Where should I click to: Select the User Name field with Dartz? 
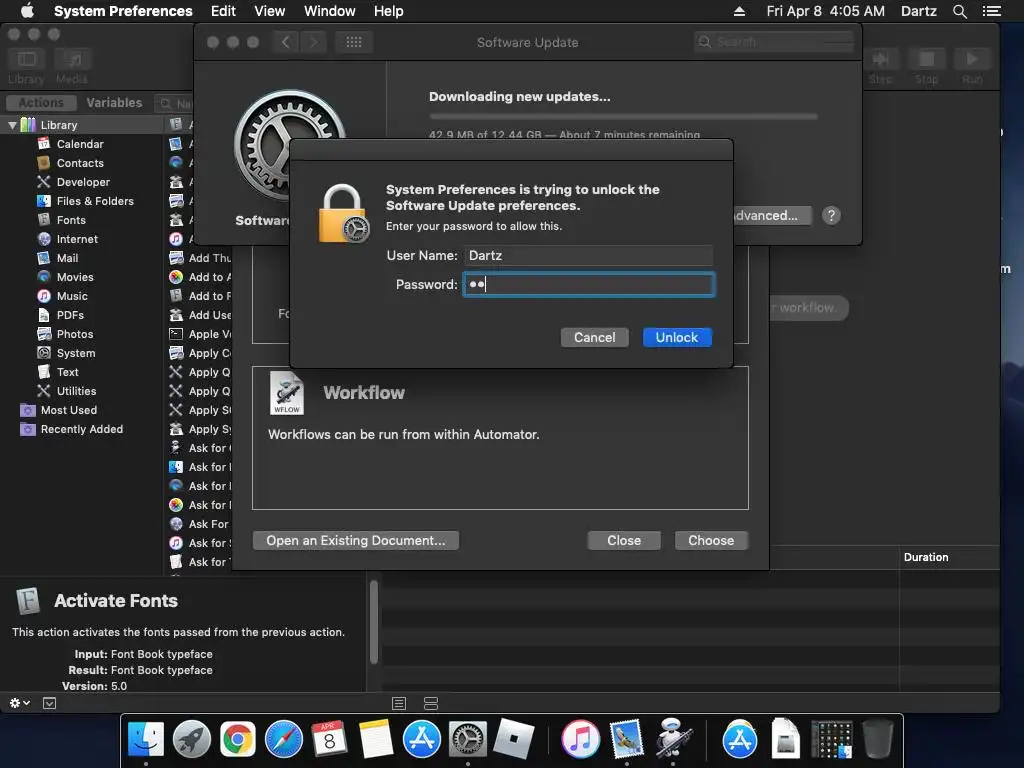588,255
